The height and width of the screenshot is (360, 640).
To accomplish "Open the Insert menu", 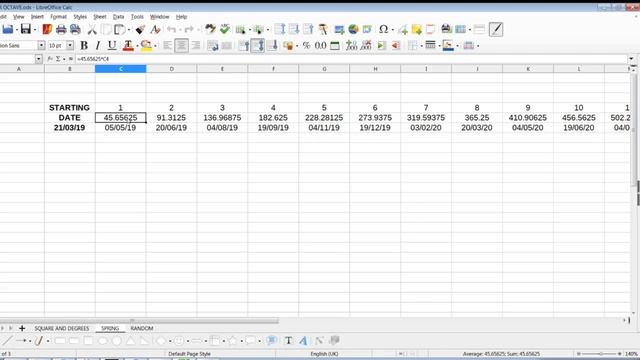I will 37,17.
